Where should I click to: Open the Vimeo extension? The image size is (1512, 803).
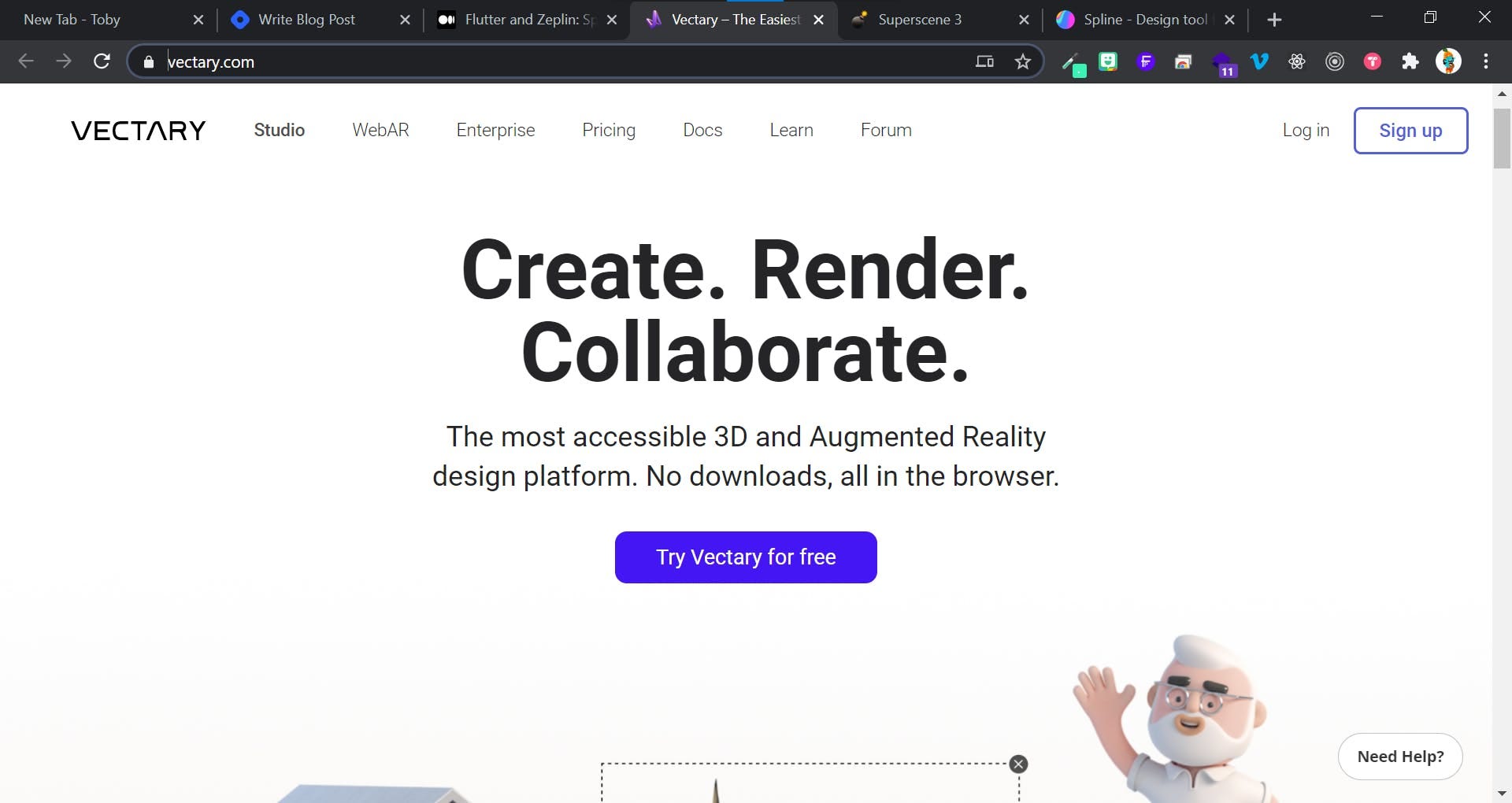[1259, 61]
